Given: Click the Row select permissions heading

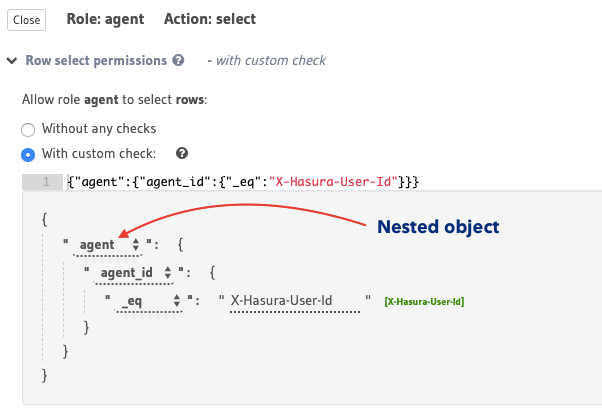Looking at the screenshot, I should (96, 61).
